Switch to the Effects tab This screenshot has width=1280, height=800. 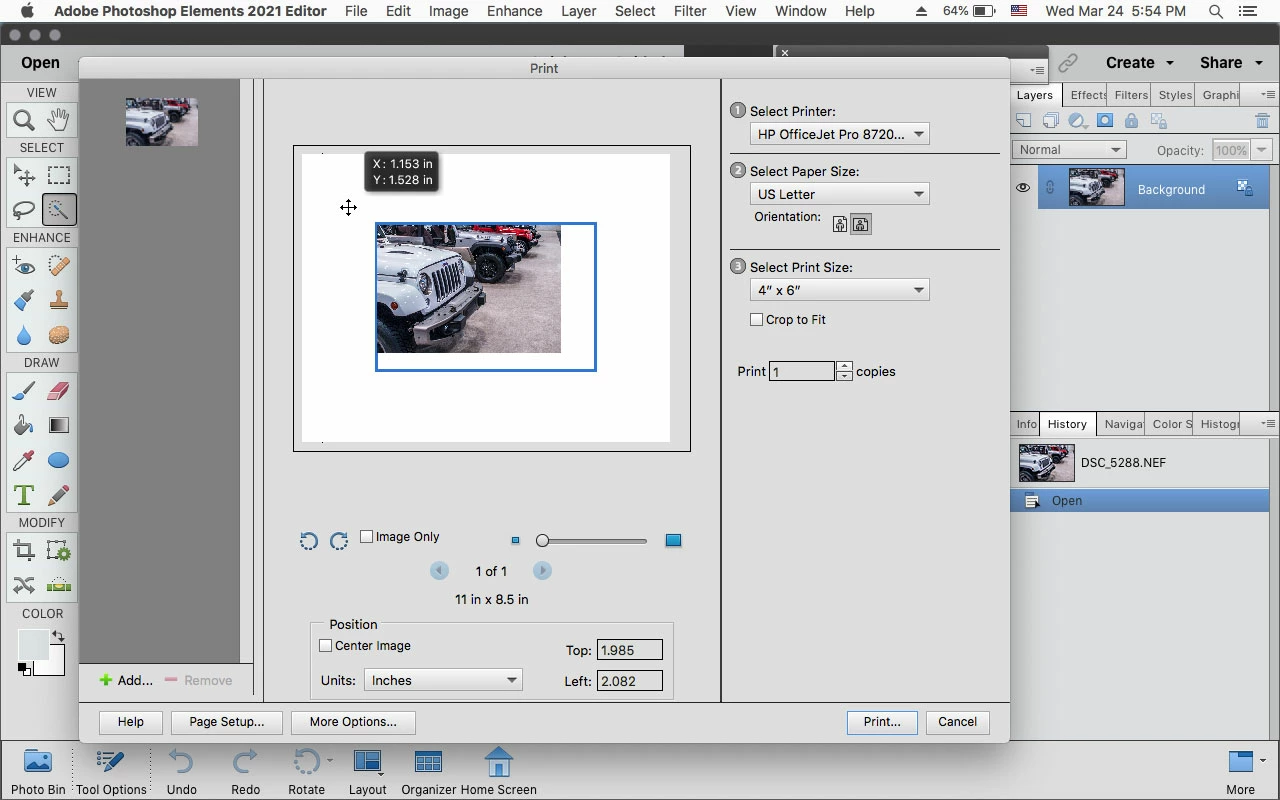point(1086,95)
